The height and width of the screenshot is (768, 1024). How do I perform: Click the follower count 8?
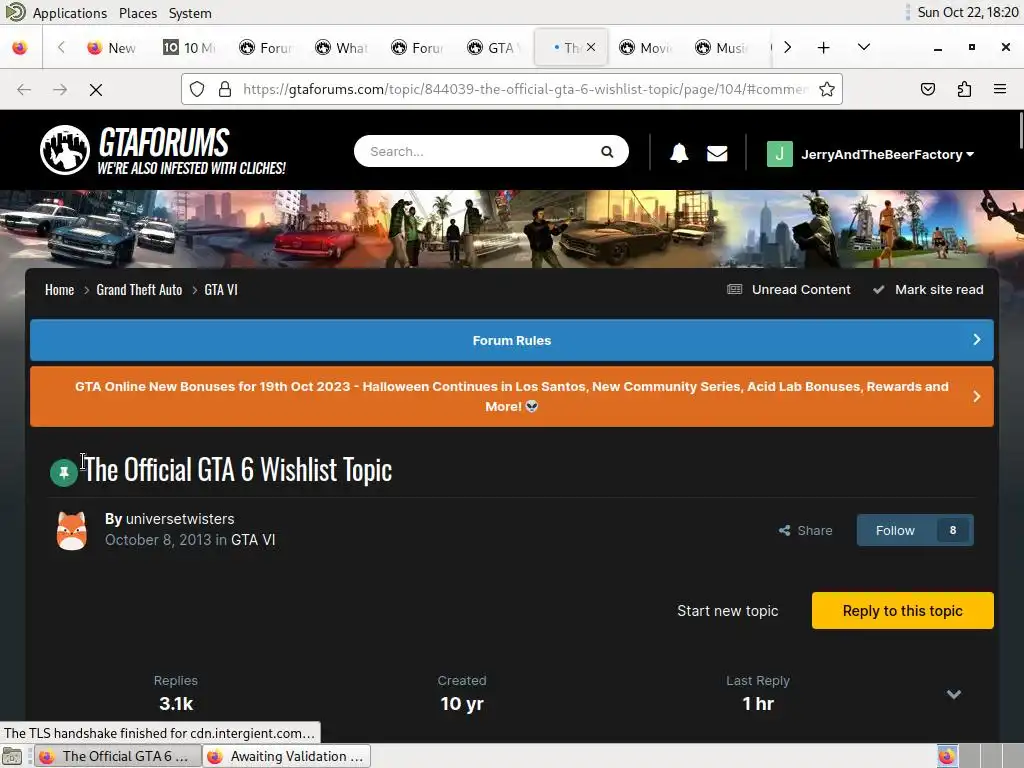coord(953,530)
